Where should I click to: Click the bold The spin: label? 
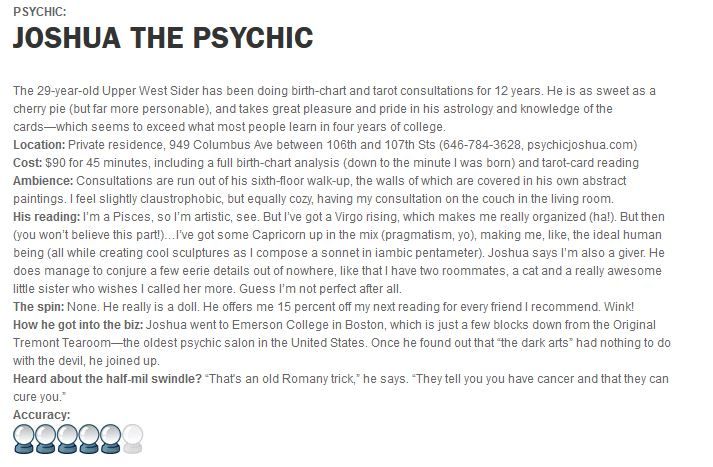click(x=39, y=307)
